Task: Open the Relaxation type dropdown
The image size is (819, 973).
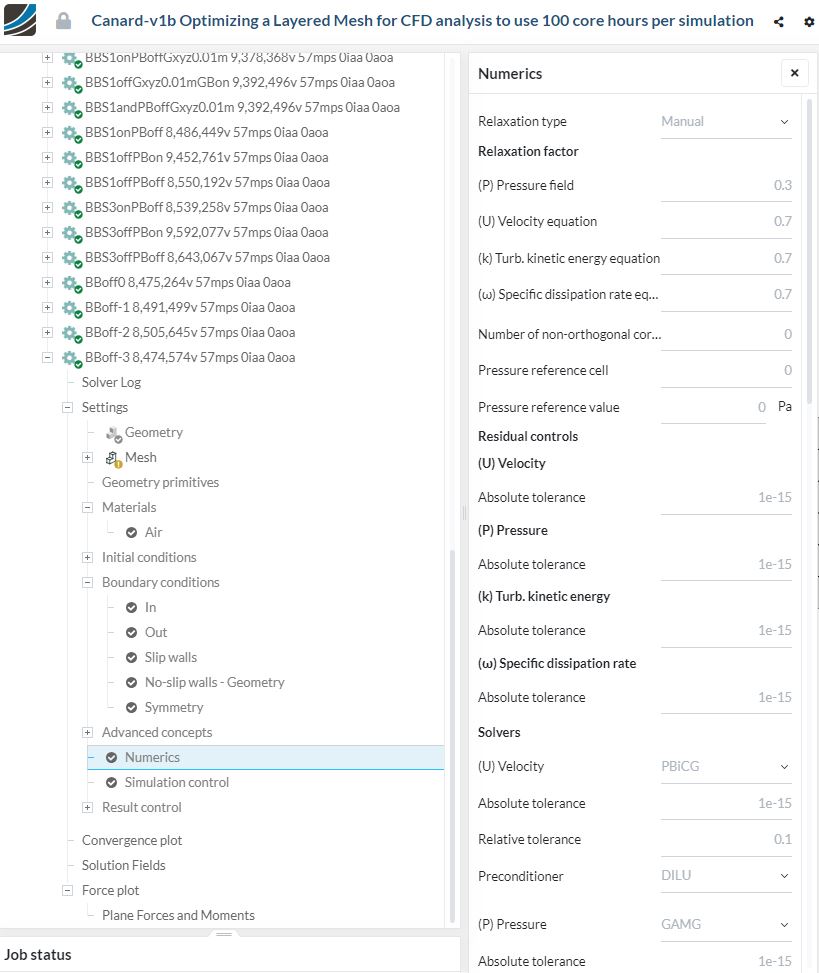Action: pyautogui.click(x=725, y=122)
